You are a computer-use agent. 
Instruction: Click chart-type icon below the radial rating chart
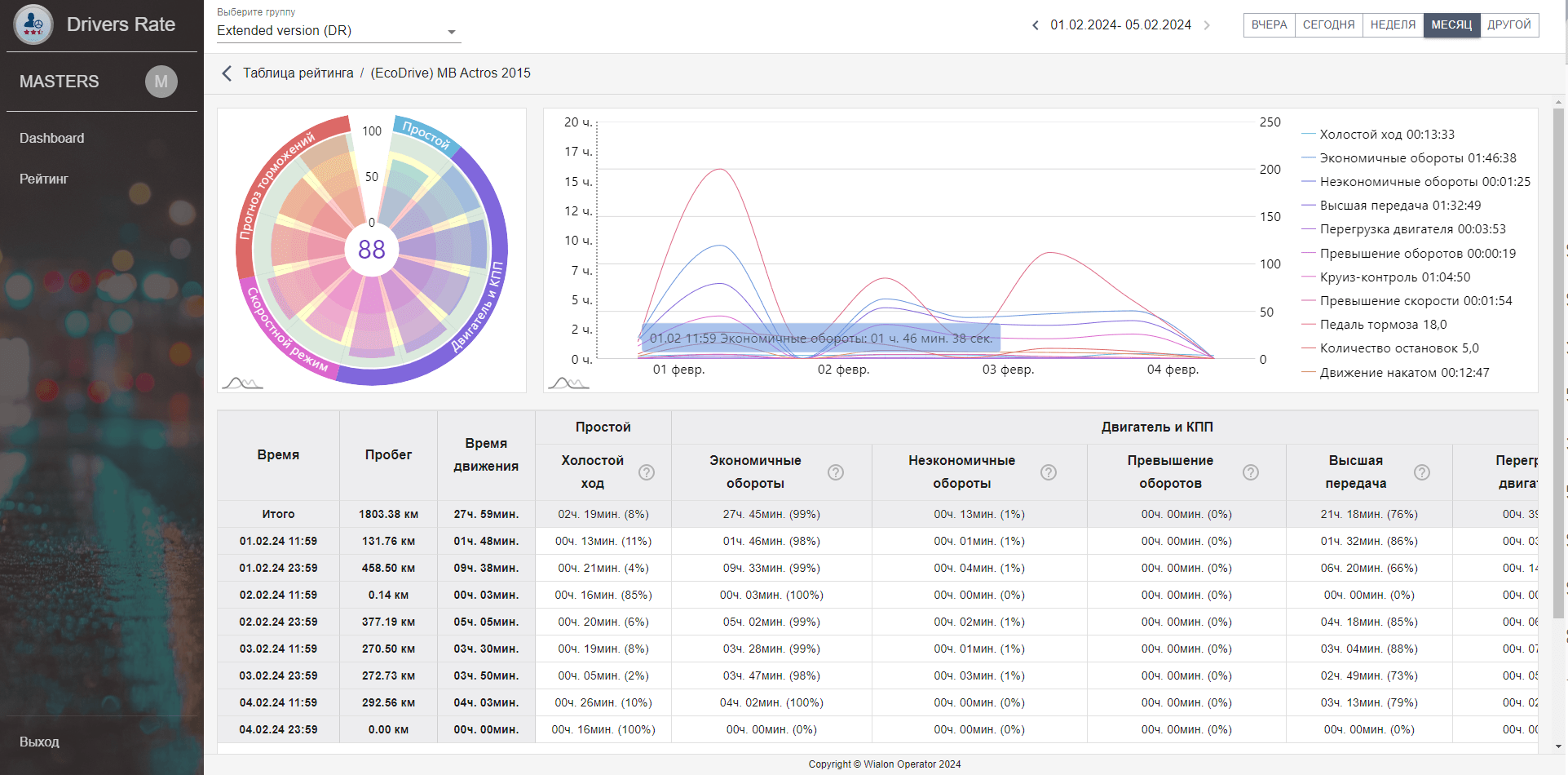coord(242,383)
